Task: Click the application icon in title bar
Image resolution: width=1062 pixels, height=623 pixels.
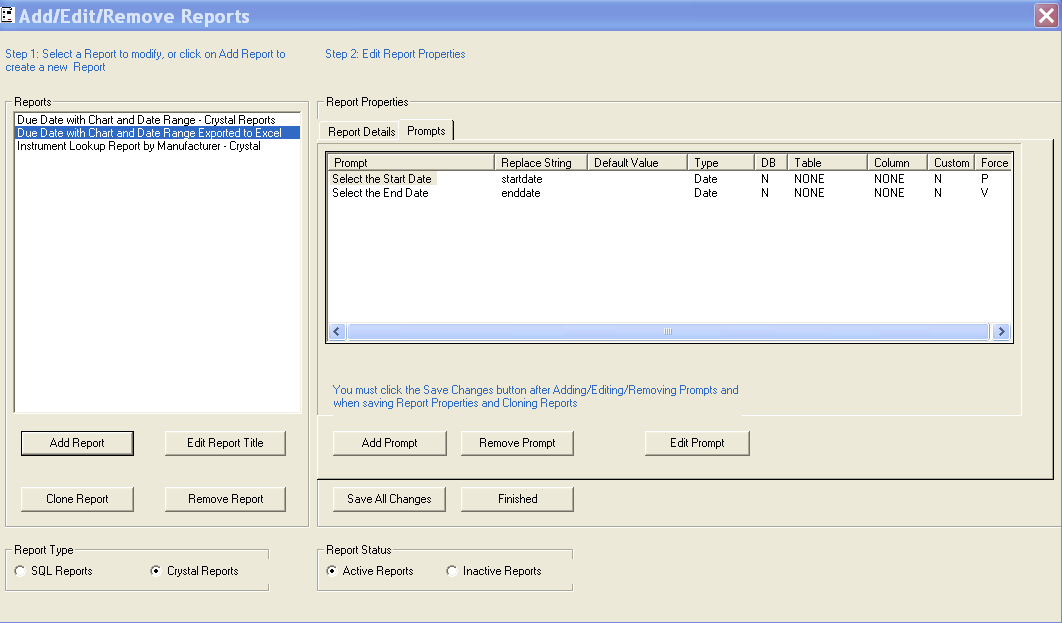Action: click(x=9, y=15)
